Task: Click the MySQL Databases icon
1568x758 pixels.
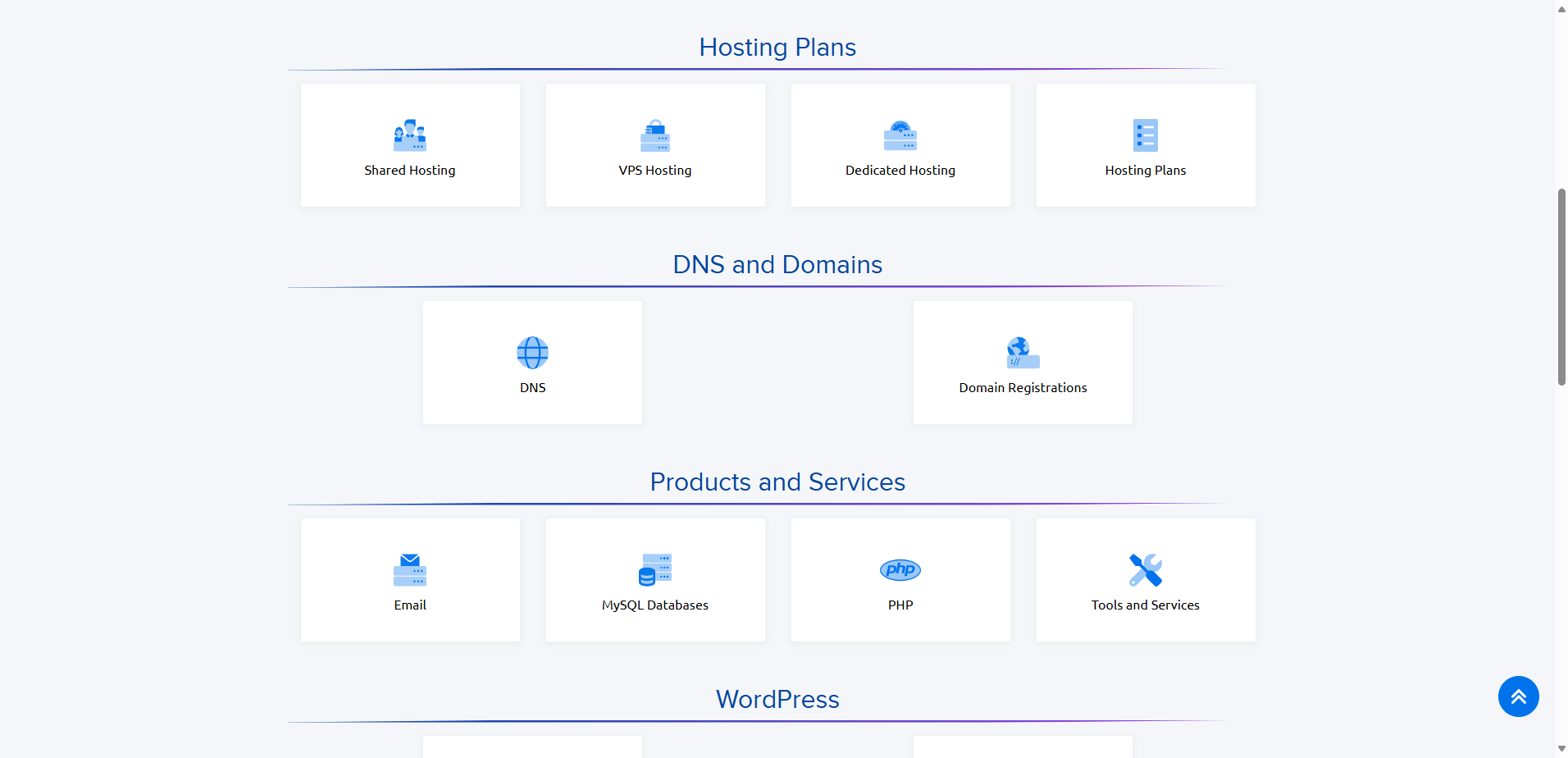Action: 655,570
